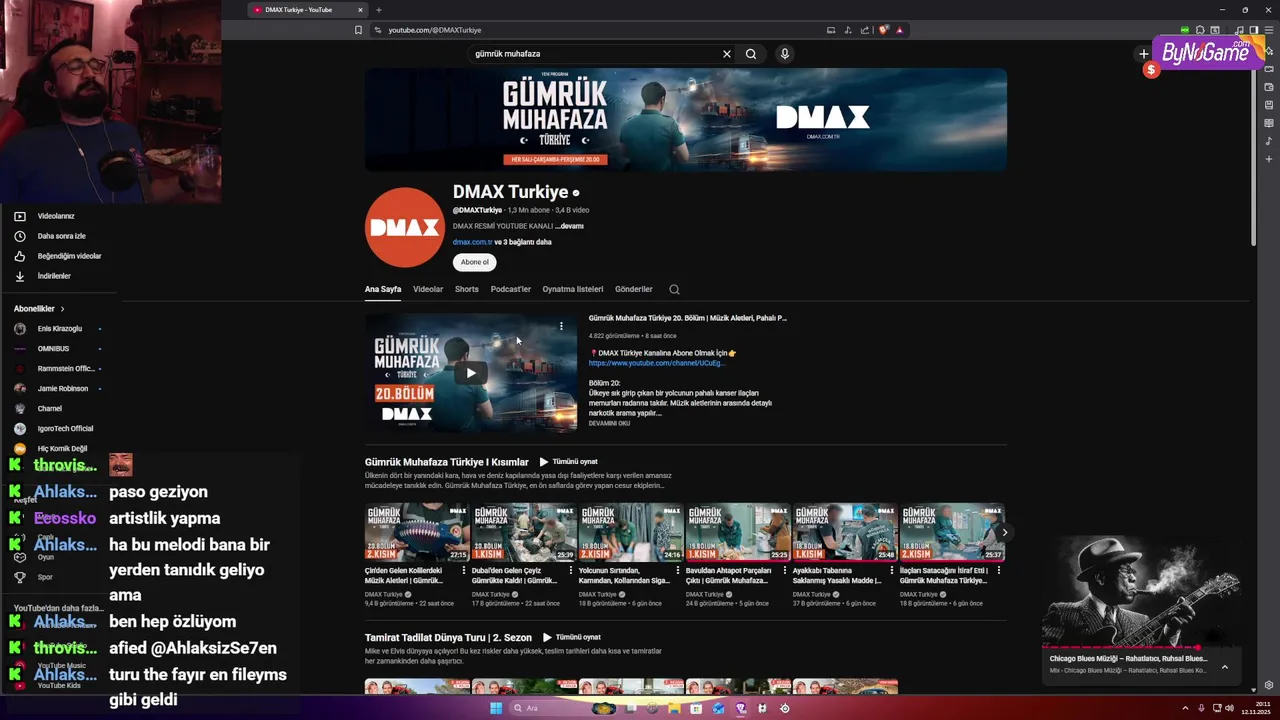Screen dimensions: 1280x720
Task: Open the İlaçları Satacağını İtiraf Etti thumbnail
Action: [952, 532]
